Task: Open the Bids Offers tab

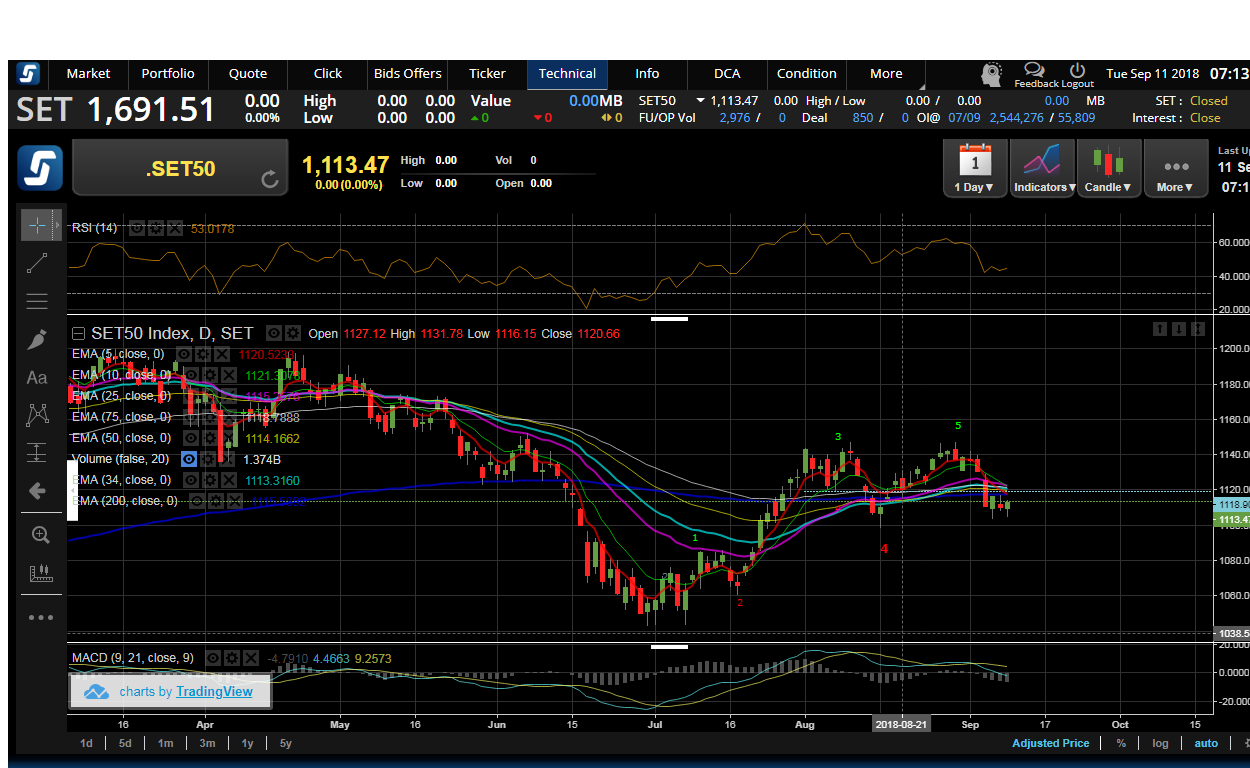Action: click(408, 73)
